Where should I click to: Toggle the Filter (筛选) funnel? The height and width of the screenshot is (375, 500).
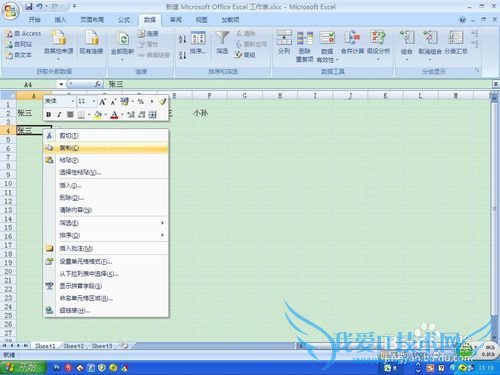[x=222, y=42]
